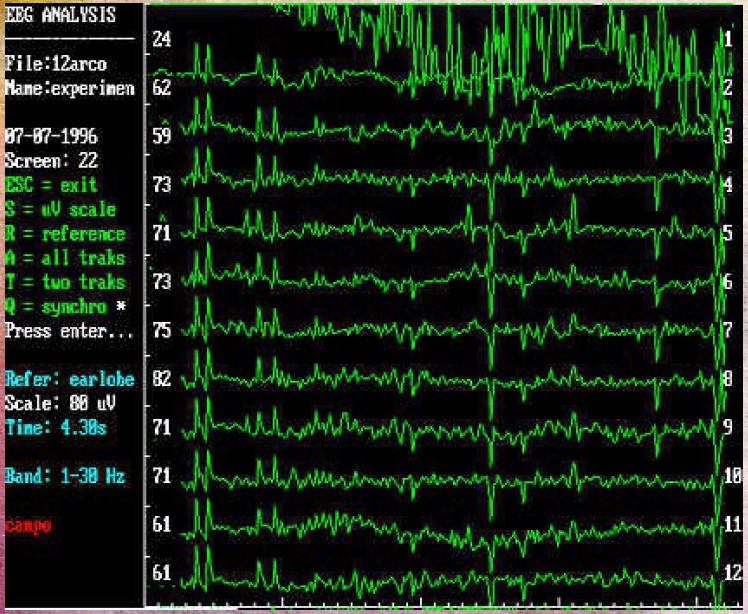This screenshot has height=614, width=748.
Task: Activate the 'A = all traks' option
Action: tap(65, 258)
